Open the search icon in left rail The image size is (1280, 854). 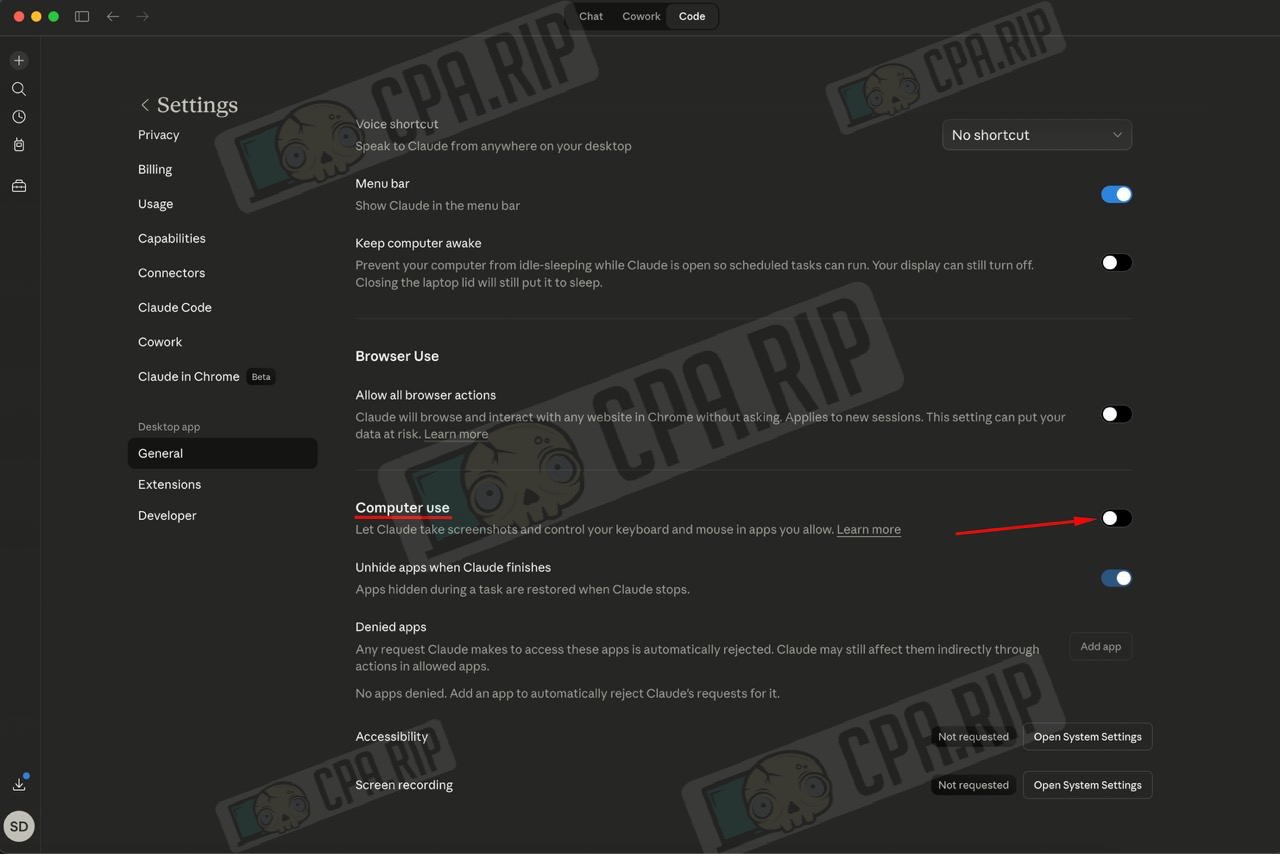click(x=19, y=89)
